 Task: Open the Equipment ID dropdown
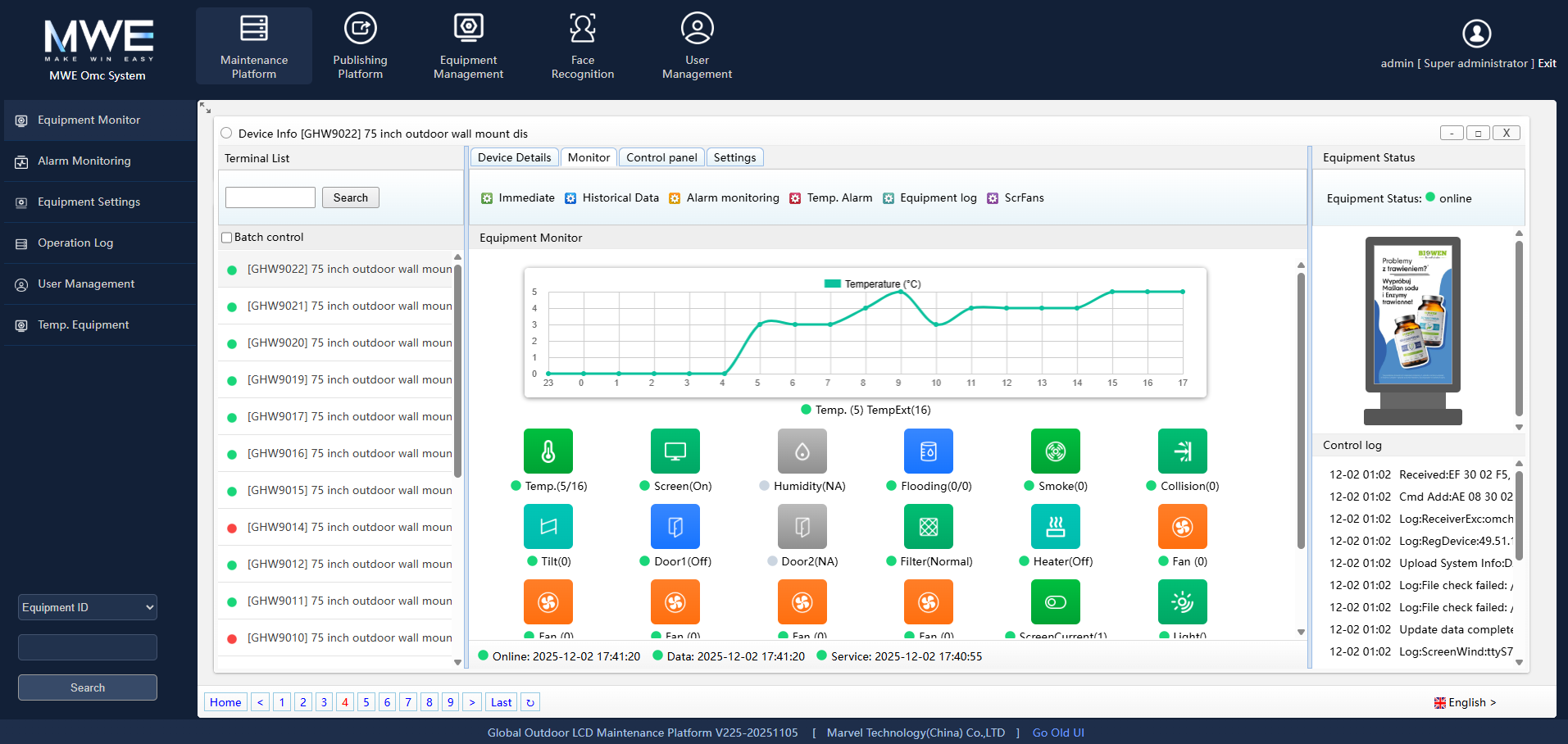[86, 607]
